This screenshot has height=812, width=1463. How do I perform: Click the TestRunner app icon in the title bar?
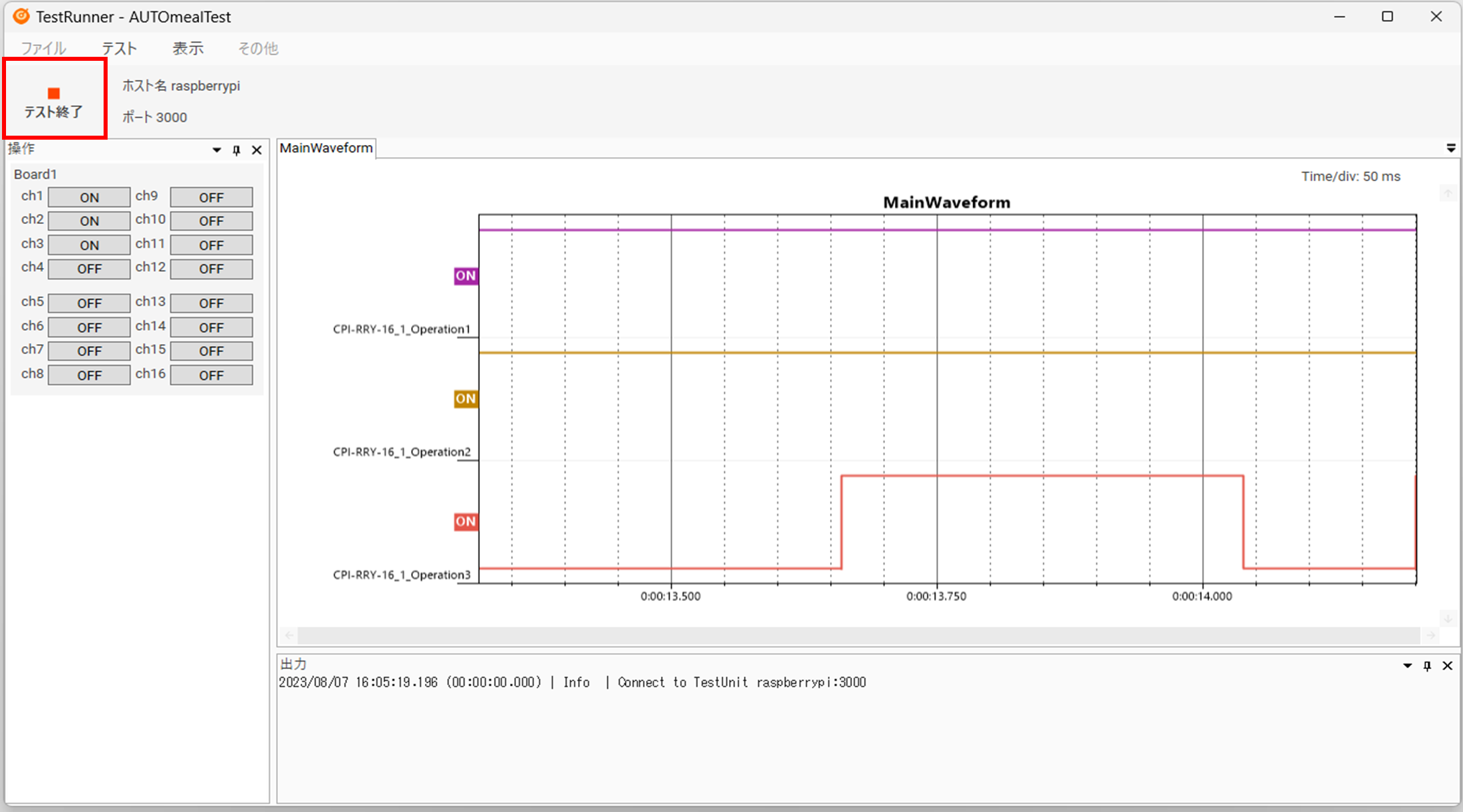click(20, 16)
